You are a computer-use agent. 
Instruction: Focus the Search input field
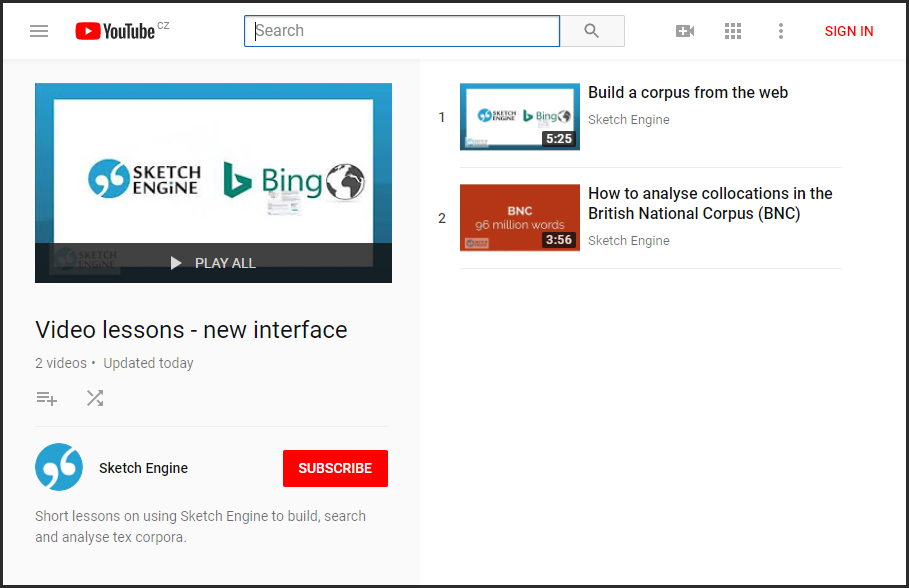[402, 31]
